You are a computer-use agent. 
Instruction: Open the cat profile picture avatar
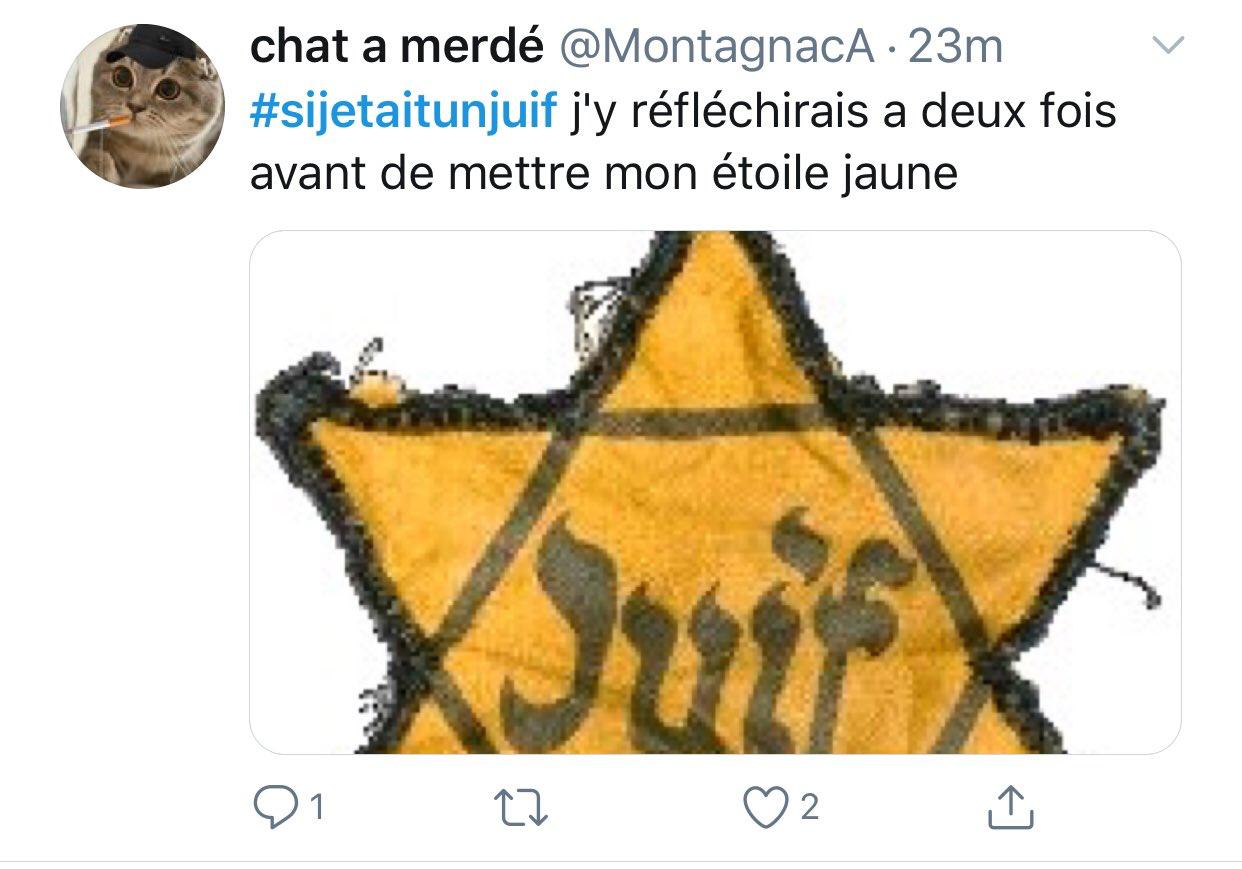point(143,106)
